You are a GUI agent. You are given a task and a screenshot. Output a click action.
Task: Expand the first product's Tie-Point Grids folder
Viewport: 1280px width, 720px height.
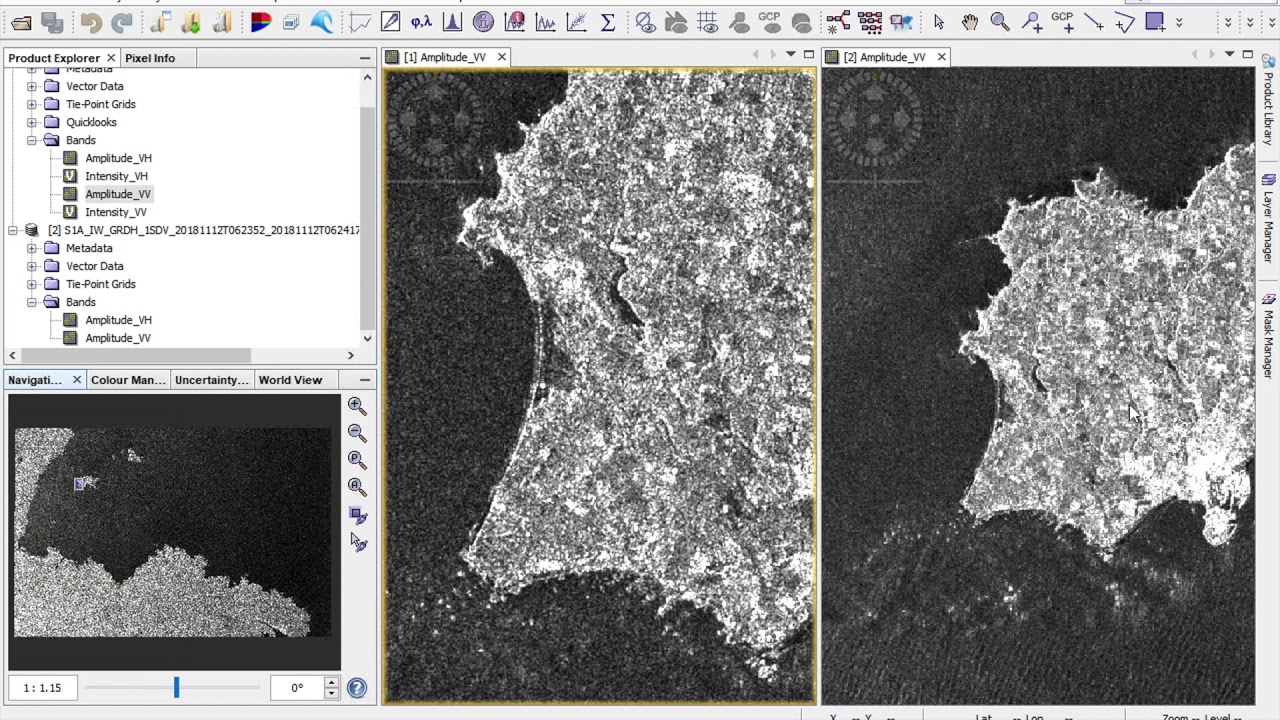(32, 104)
